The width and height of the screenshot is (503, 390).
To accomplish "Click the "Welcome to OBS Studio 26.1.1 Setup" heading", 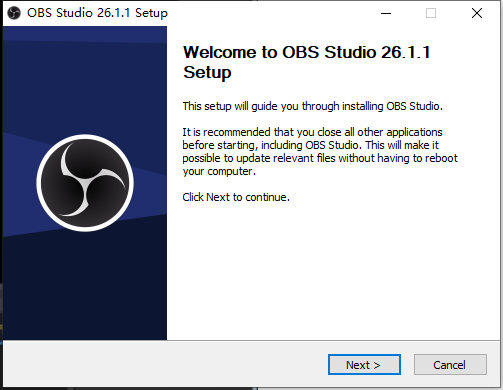I will [307, 62].
